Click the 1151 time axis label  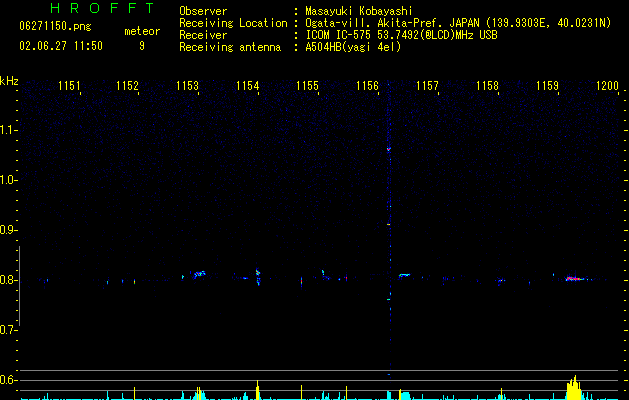tap(69, 86)
